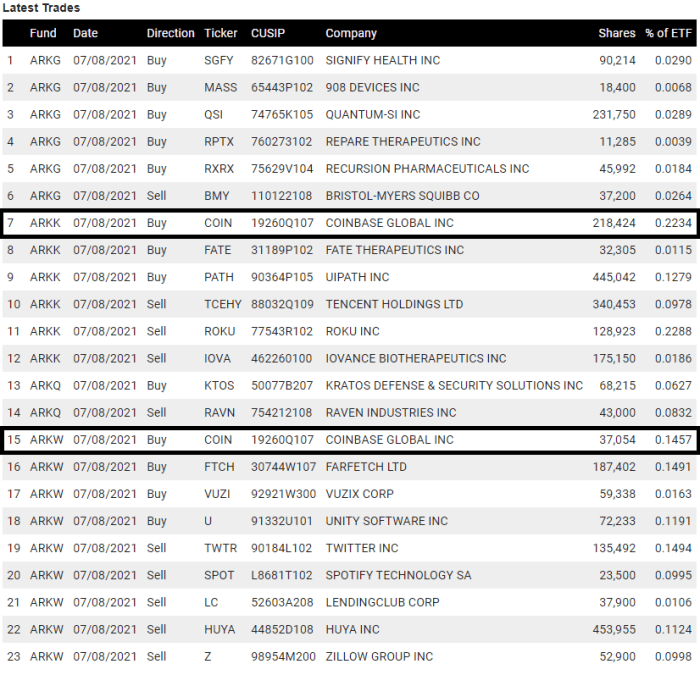Click the FATE ticker cell
The height and width of the screenshot is (675, 700).
(x=217, y=250)
